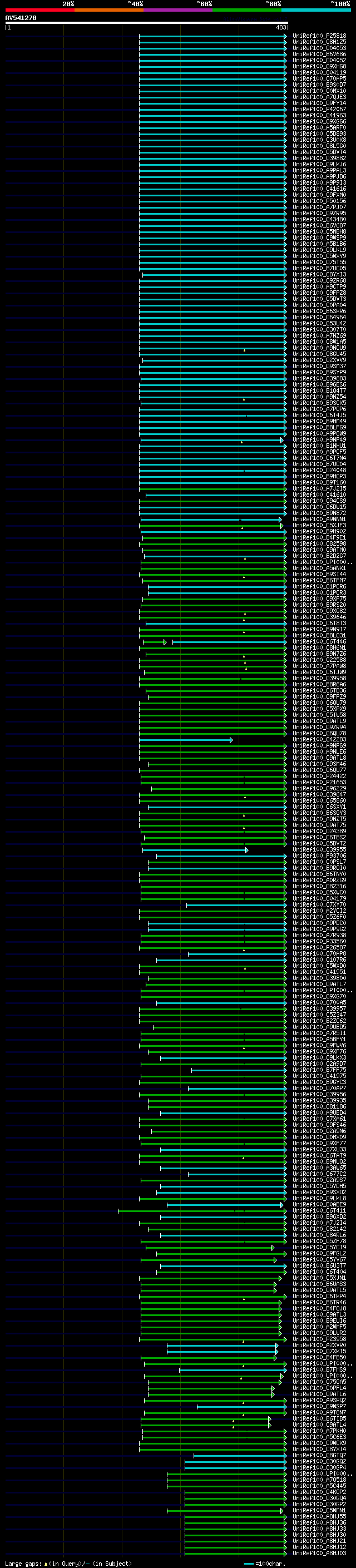This screenshot has width=356, height=1568.
Task: Select label UniRef100_P50156
Action: coord(319,201)
